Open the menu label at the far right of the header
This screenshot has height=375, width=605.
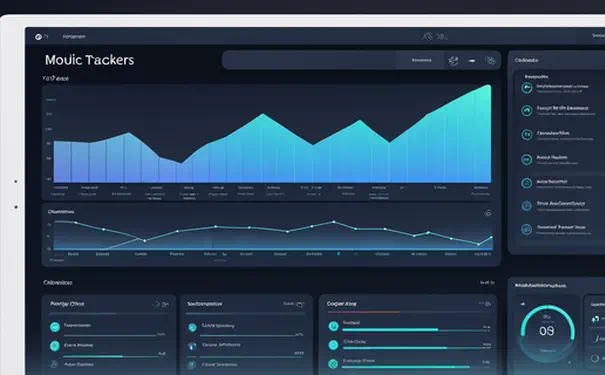point(598,35)
